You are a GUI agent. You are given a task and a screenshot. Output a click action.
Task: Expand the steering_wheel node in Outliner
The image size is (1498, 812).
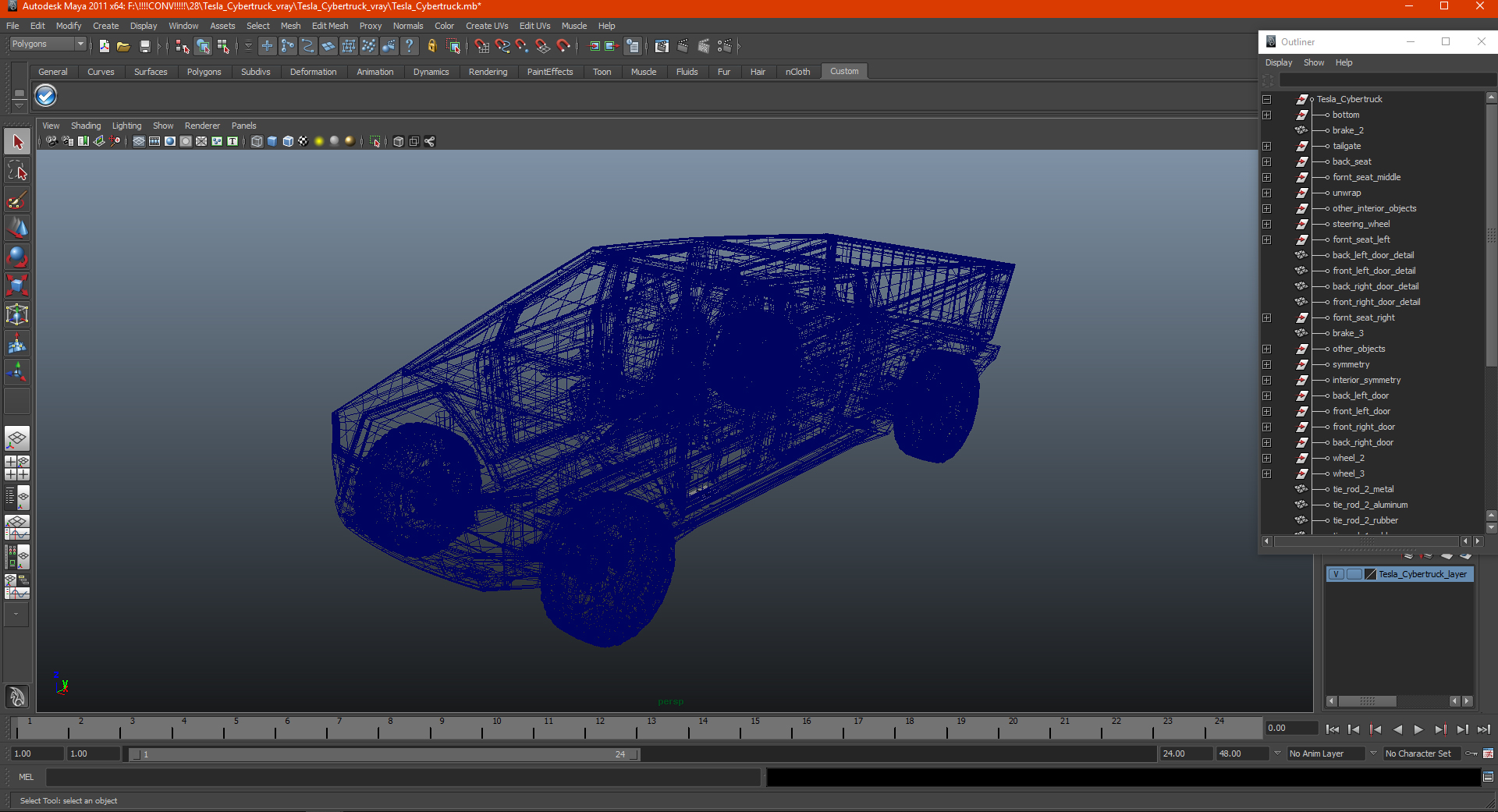[x=1266, y=224]
